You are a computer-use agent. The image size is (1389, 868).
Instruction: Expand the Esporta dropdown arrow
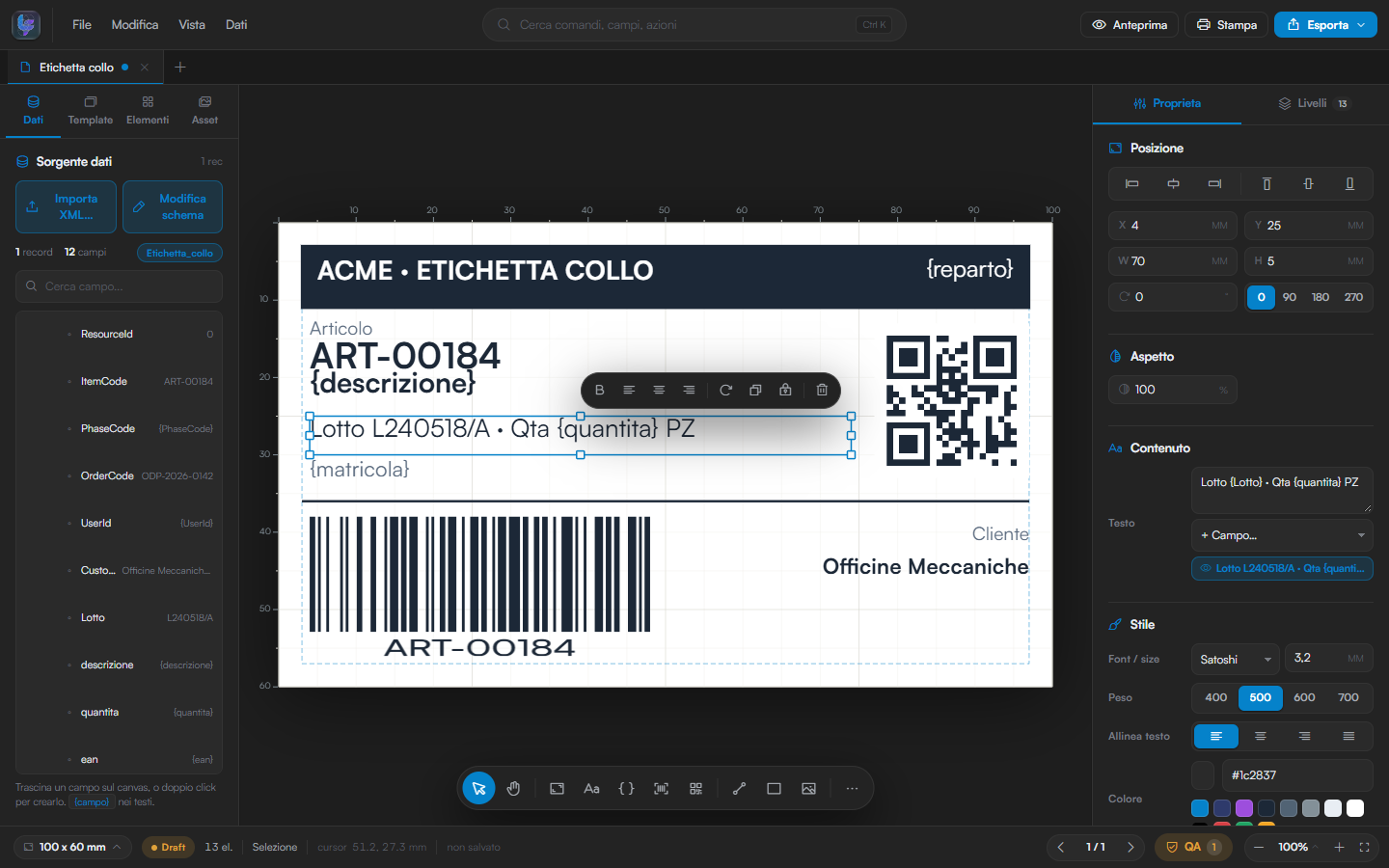coord(1361,25)
